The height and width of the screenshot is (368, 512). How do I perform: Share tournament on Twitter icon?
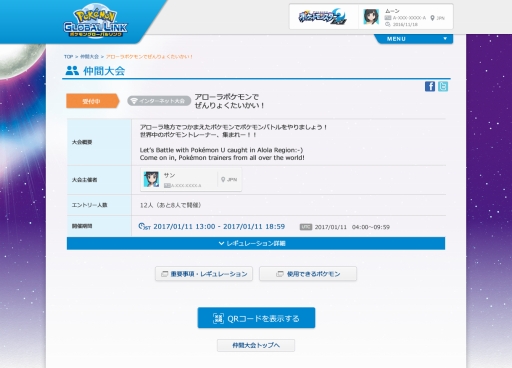point(443,86)
